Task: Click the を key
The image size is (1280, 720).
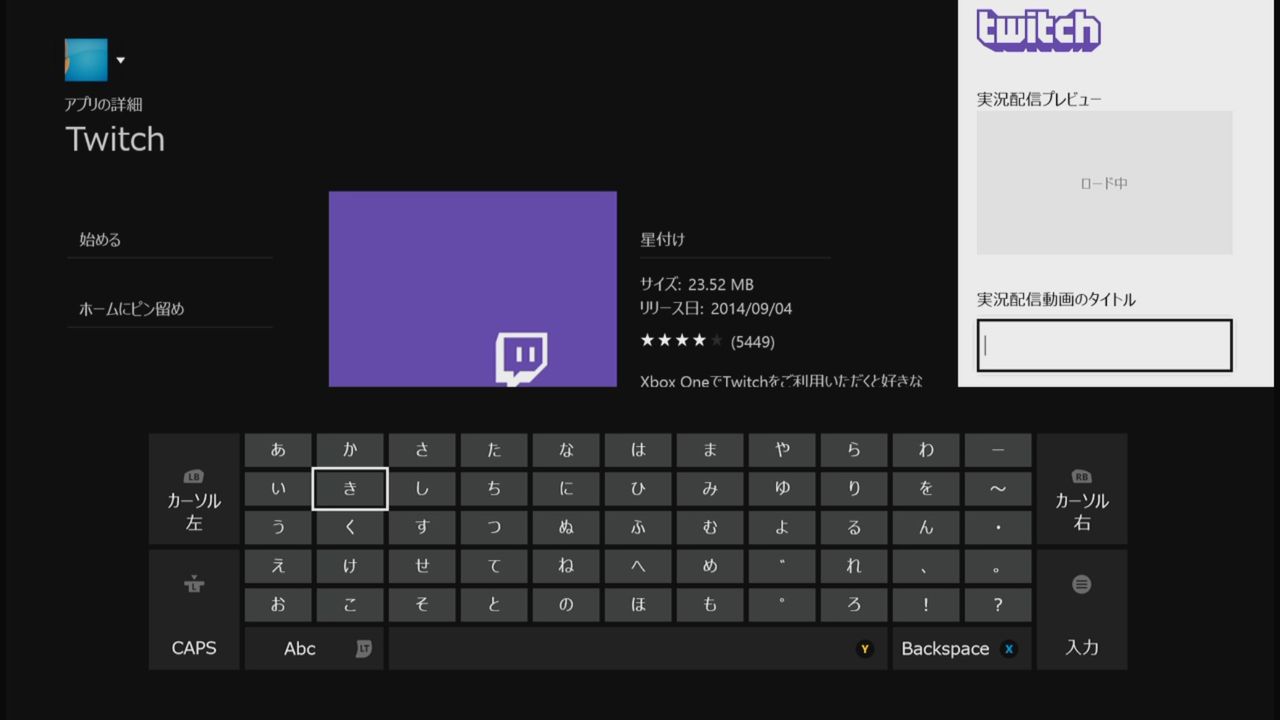Action: point(926,489)
